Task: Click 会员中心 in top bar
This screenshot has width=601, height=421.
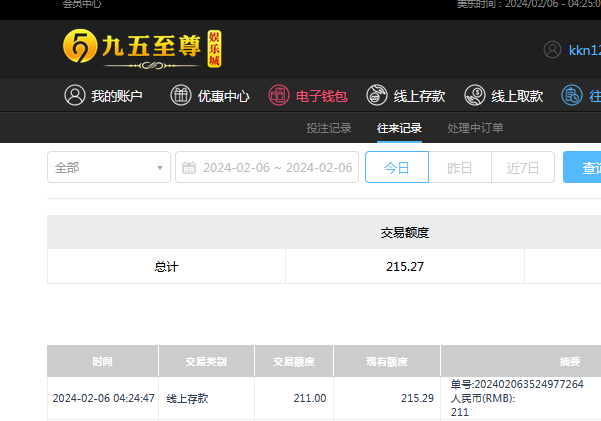Action: 82,4
